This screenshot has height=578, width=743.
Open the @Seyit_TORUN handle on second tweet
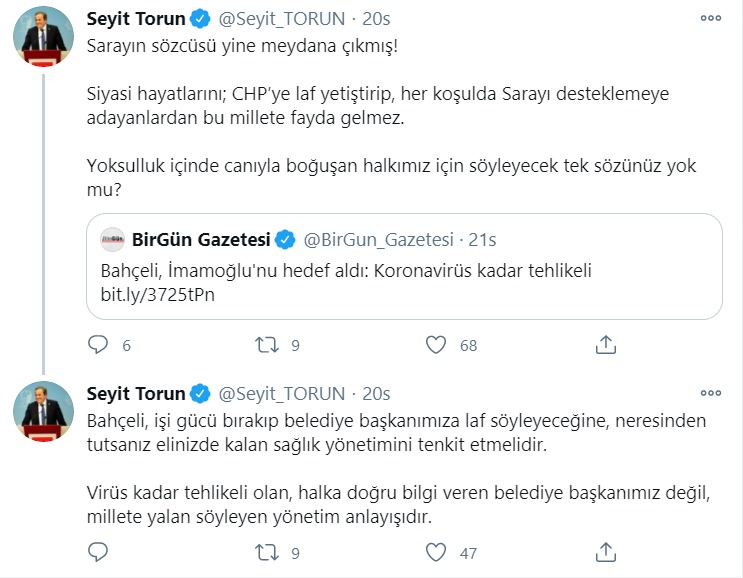[x=281, y=393]
